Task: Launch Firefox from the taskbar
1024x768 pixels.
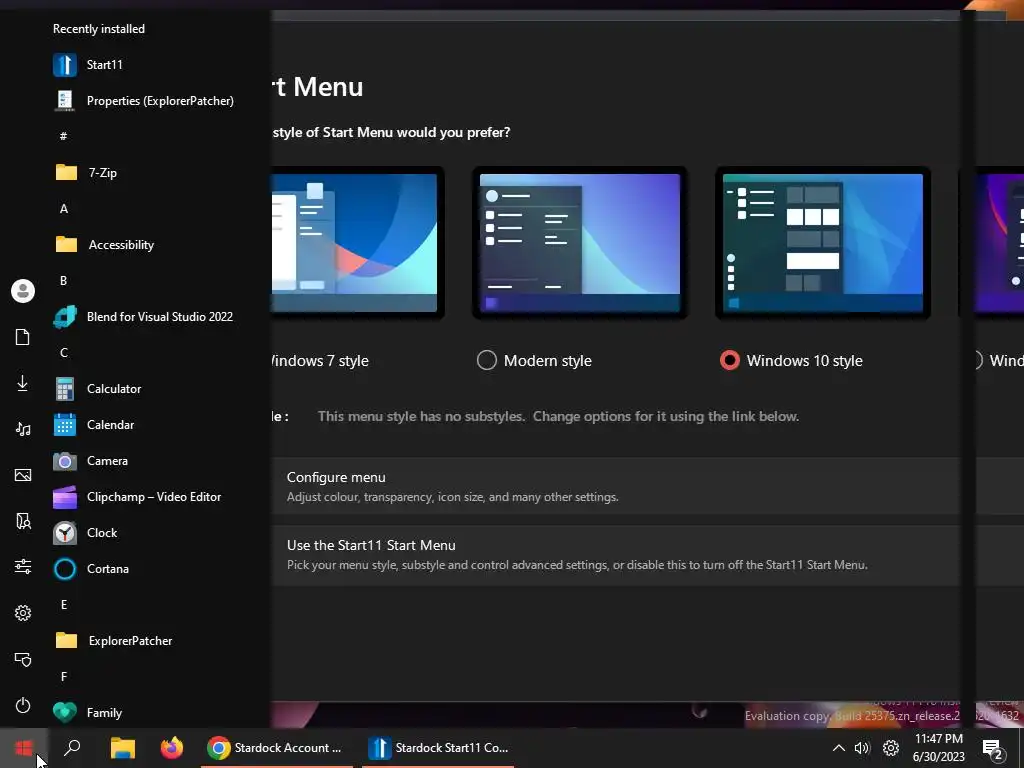Action: [172, 748]
